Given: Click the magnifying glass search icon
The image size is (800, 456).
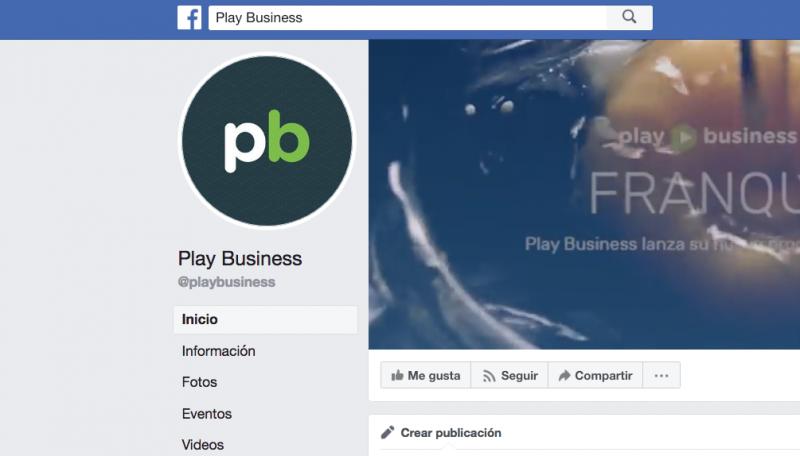Looking at the screenshot, I should coord(629,17).
